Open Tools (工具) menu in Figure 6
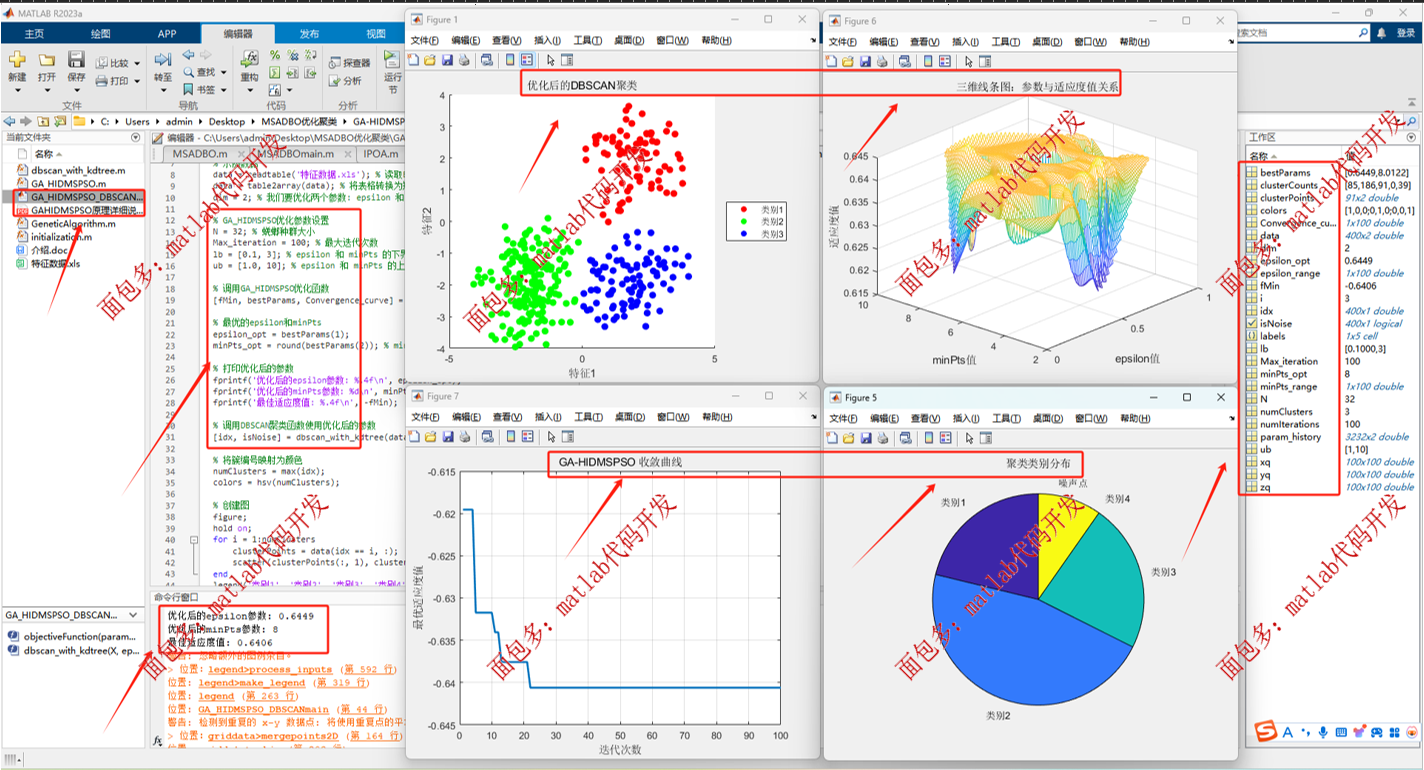The width and height of the screenshot is (1424, 770). click(x=1006, y=42)
